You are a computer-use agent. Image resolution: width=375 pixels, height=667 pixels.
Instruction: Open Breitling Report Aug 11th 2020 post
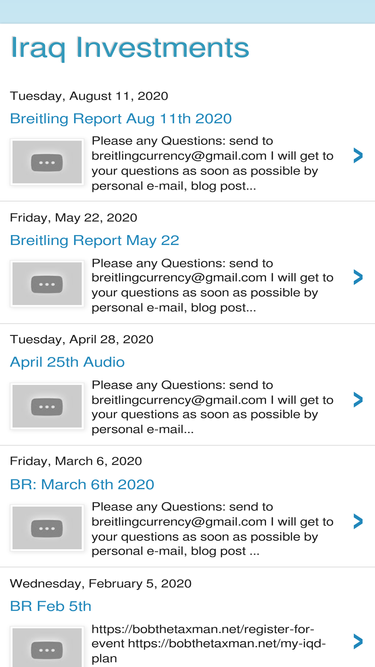(x=121, y=118)
